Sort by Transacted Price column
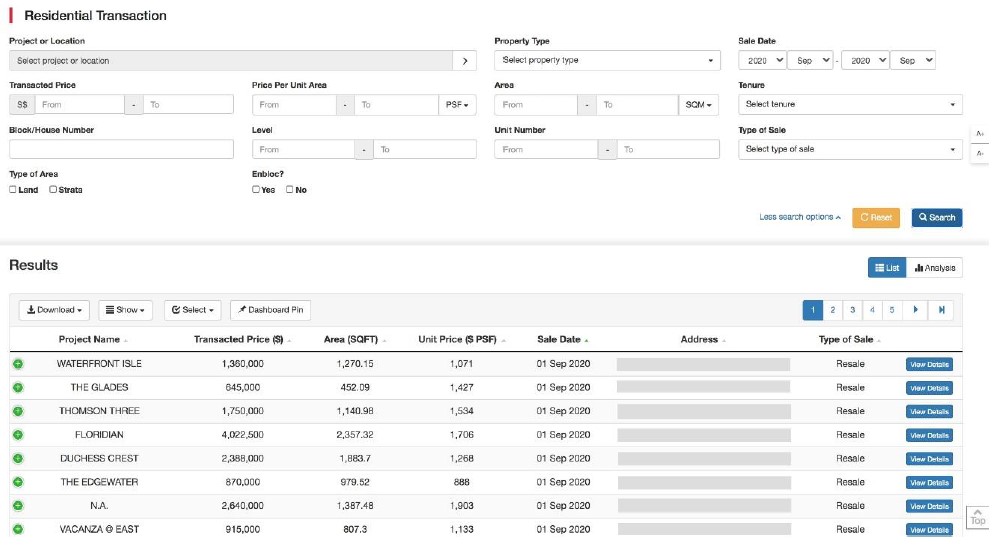The image size is (993, 546). [x=242, y=340]
